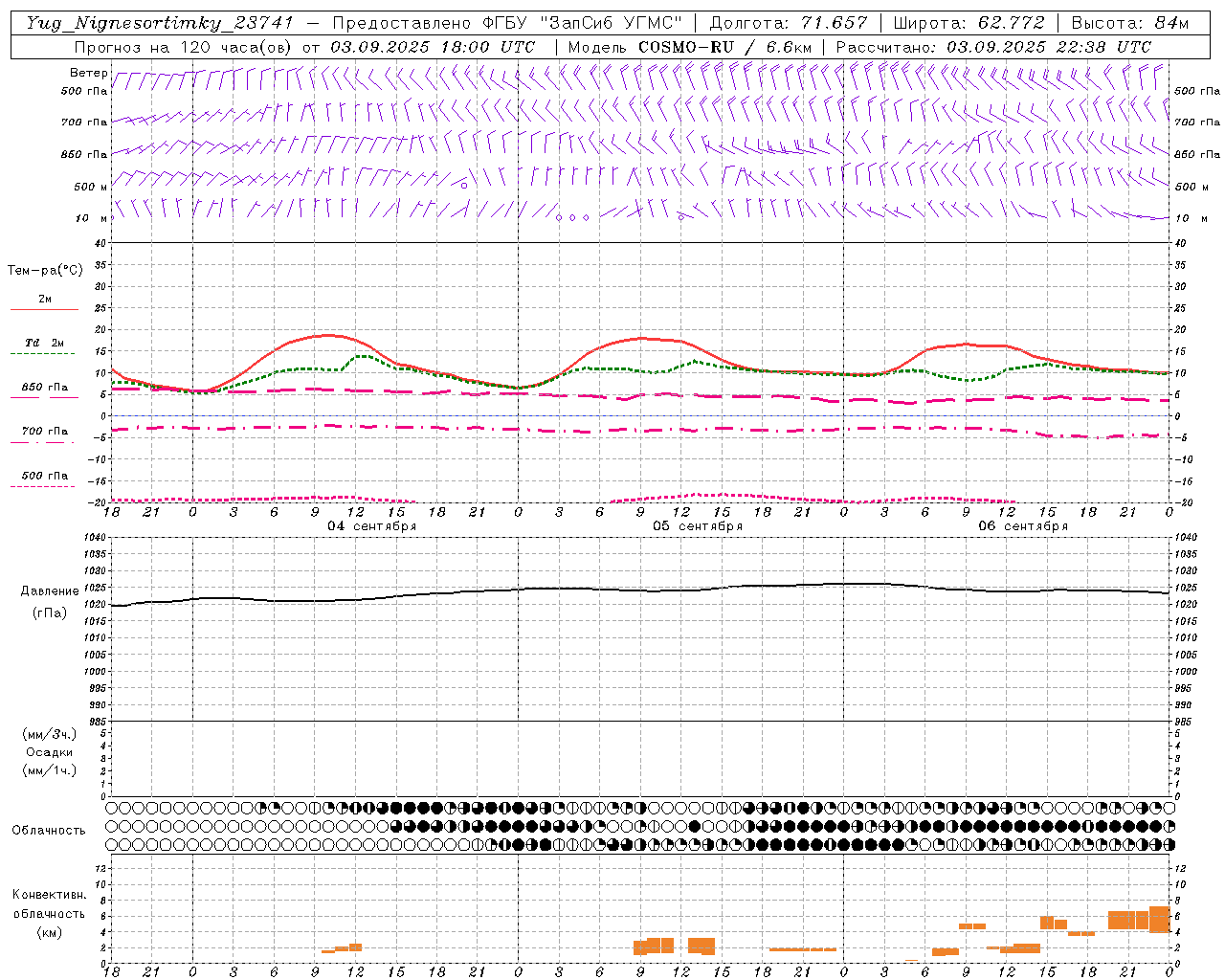Click the (мм/1ч.) precipitation unit label

coord(50,770)
